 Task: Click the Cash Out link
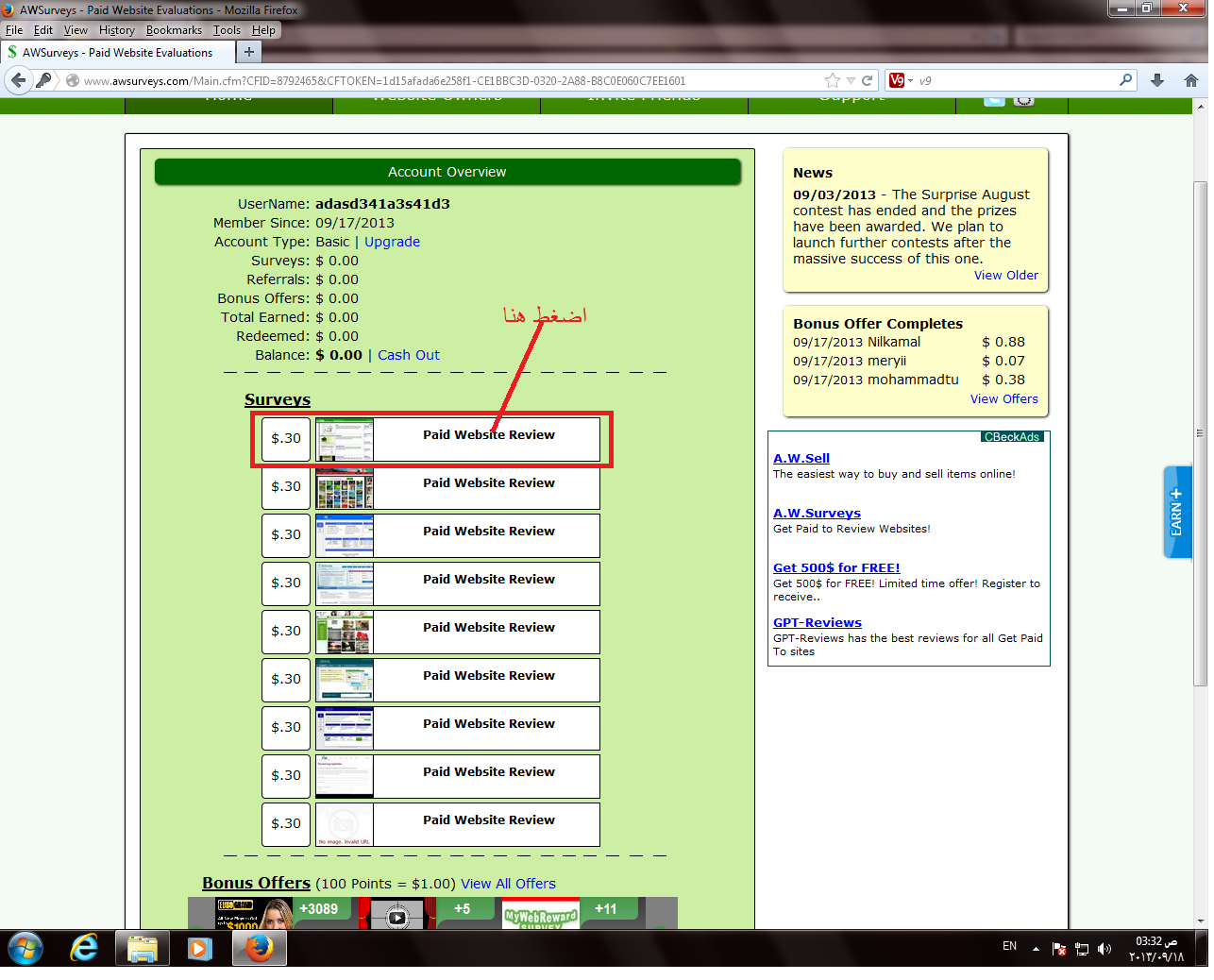[x=409, y=355]
